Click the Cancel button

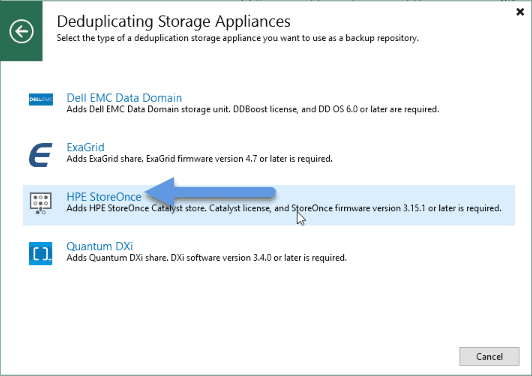(x=489, y=356)
